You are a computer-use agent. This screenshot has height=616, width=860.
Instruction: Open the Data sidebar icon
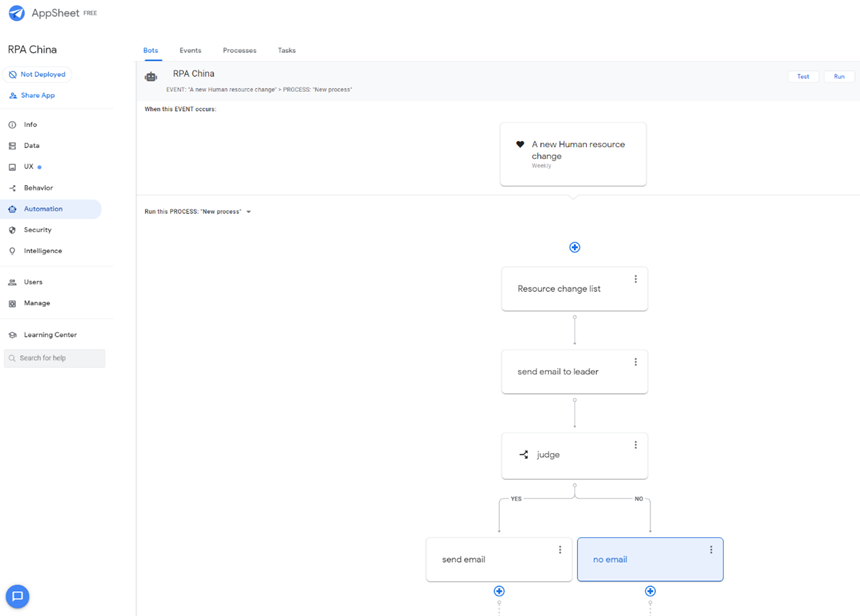coord(12,146)
